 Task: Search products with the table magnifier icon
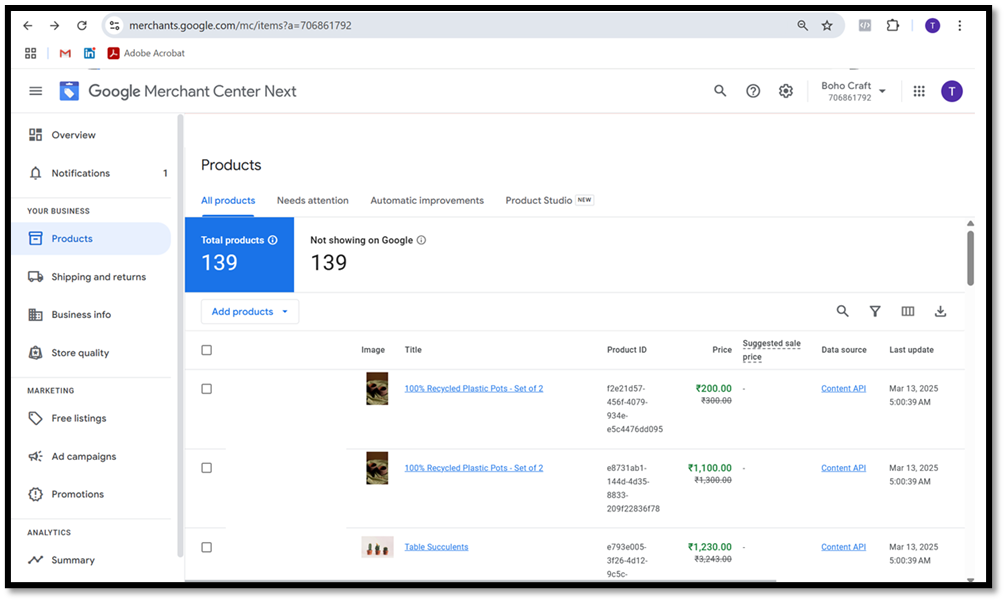tap(842, 311)
